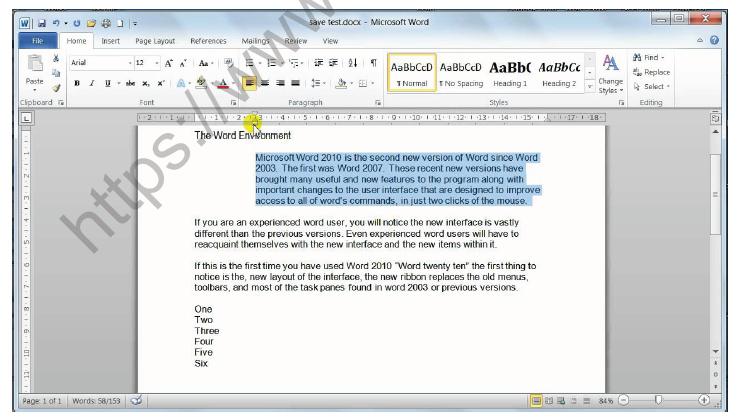Select the Format Painter brush

point(56,87)
